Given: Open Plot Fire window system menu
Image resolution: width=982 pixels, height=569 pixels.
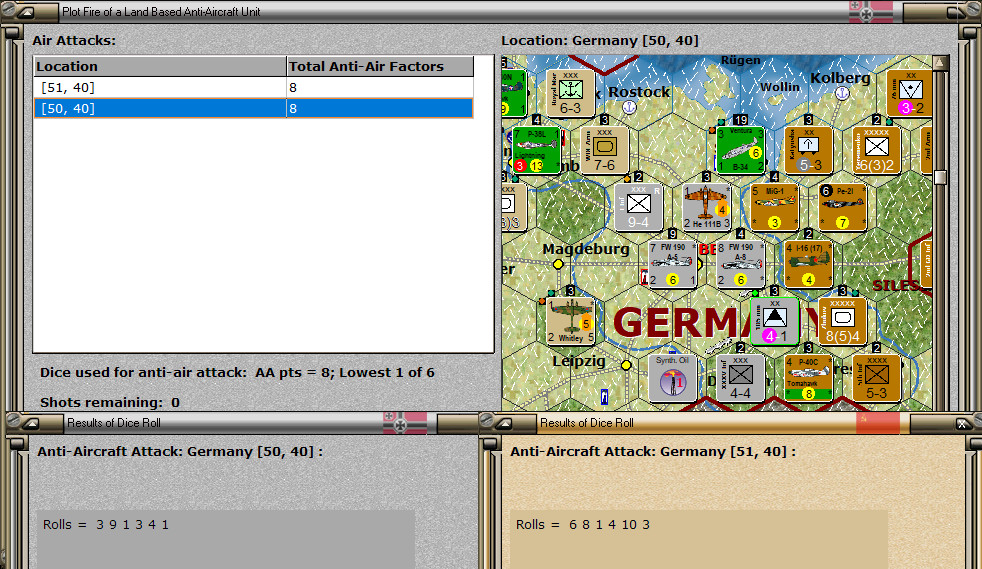Looking at the screenshot, I should [x=25, y=12].
